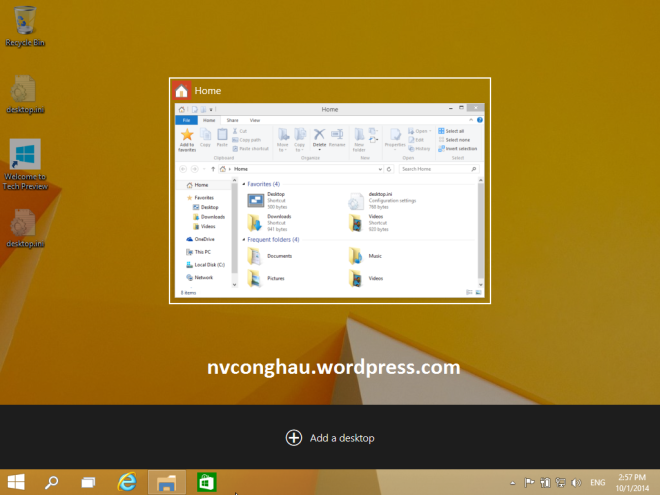
Task: Open the network tray icon
Action: (561, 482)
